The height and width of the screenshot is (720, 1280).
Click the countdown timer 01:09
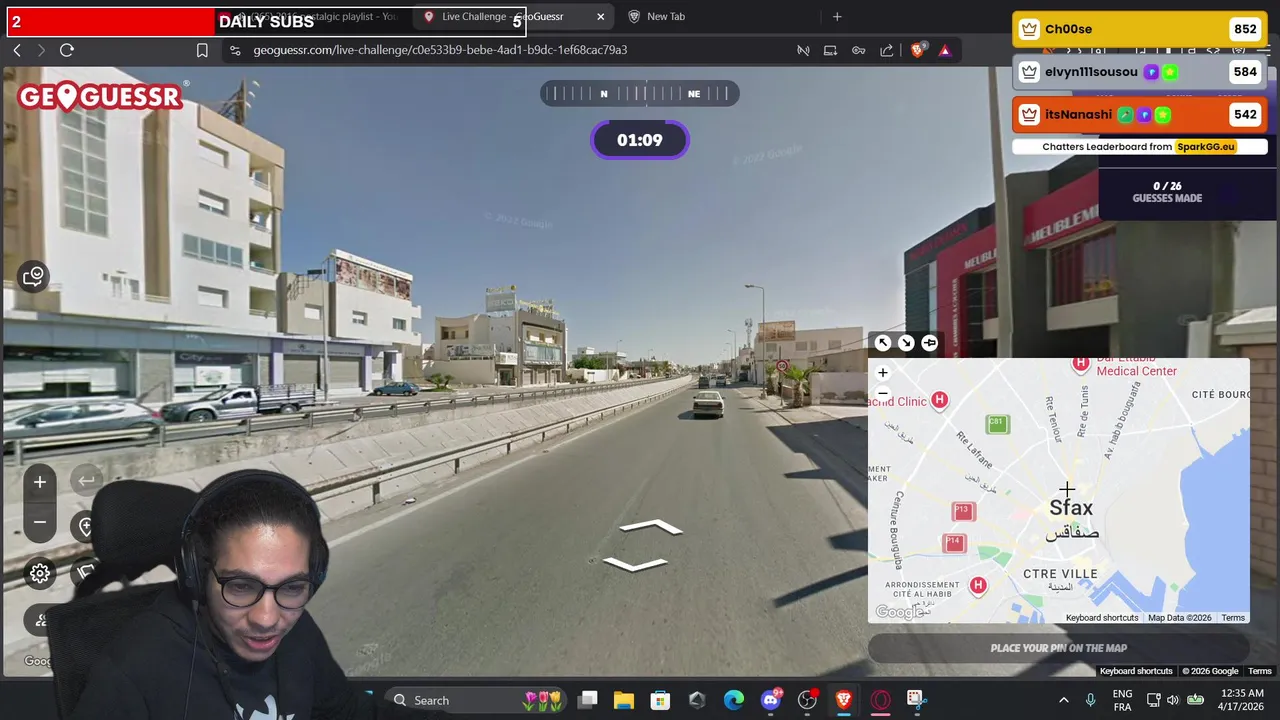640,140
